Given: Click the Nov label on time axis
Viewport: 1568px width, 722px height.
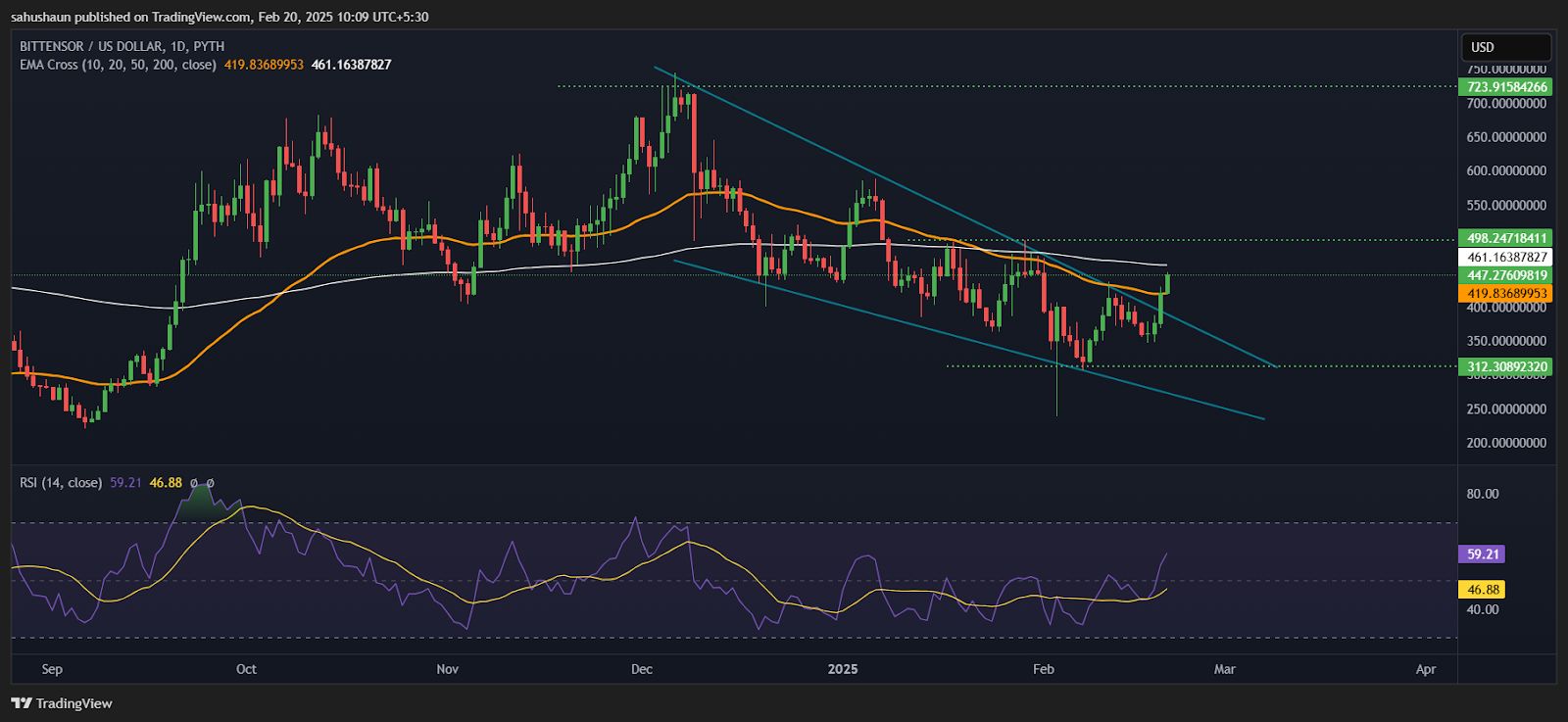Looking at the screenshot, I should (x=447, y=669).
